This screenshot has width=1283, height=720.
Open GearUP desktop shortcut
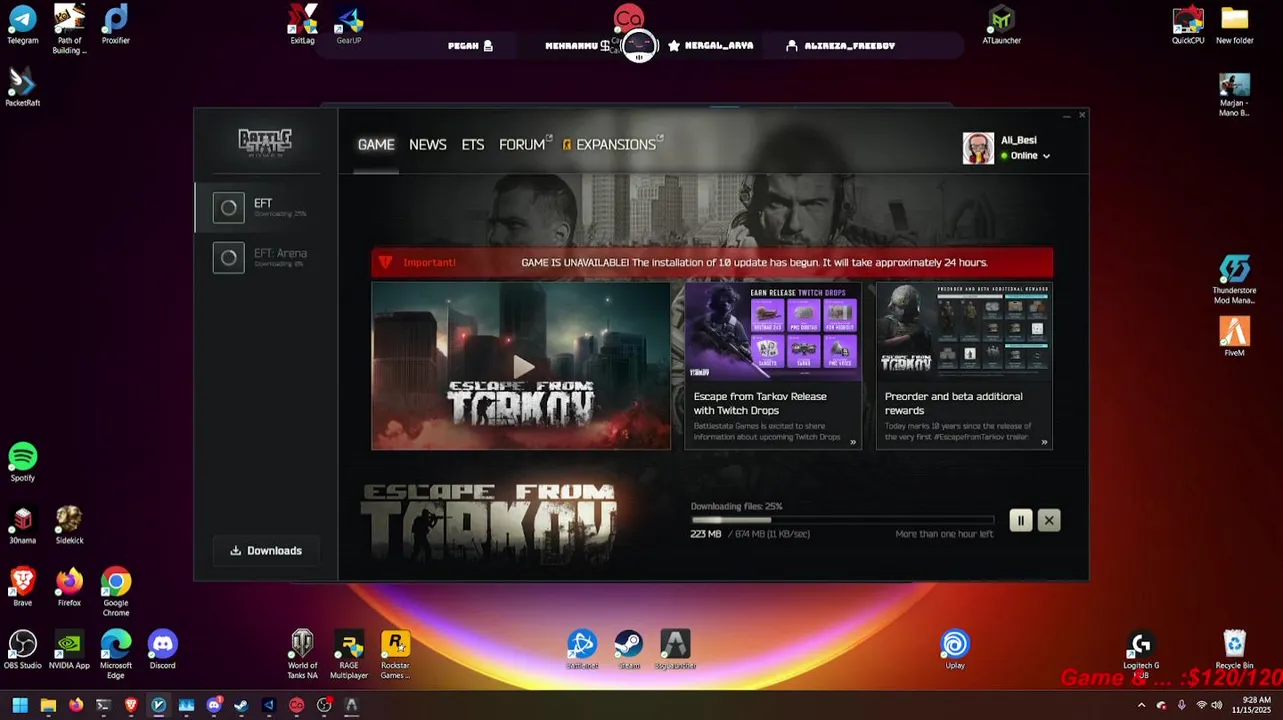click(x=349, y=25)
